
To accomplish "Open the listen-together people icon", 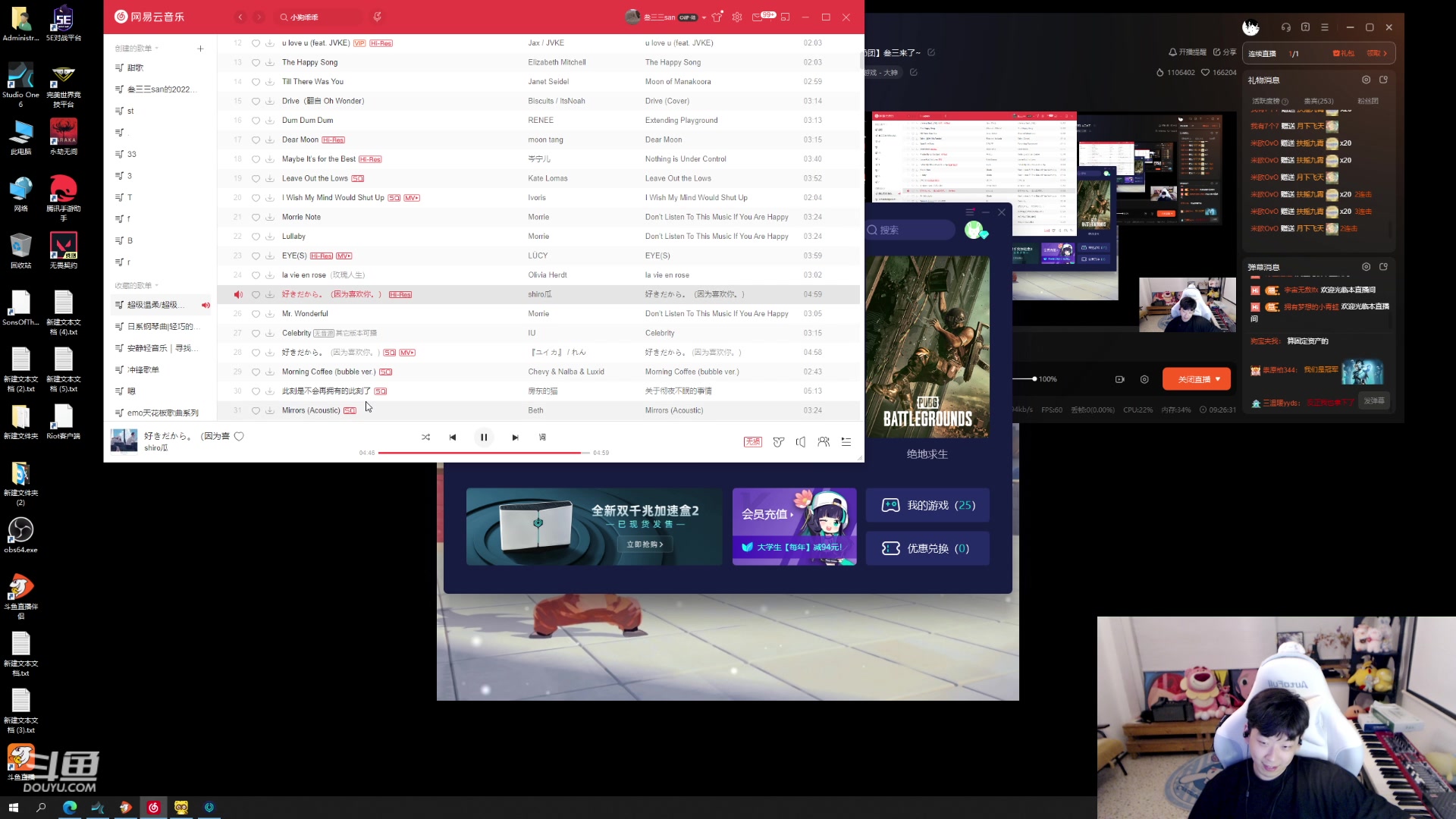I will (x=824, y=442).
